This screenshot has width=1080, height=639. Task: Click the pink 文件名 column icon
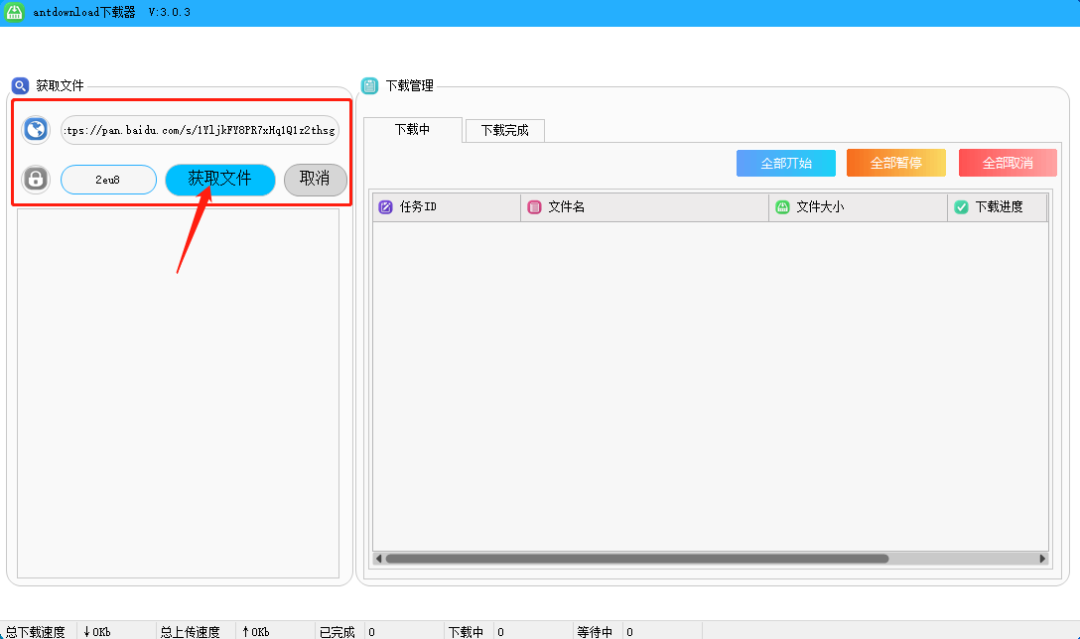pos(534,207)
